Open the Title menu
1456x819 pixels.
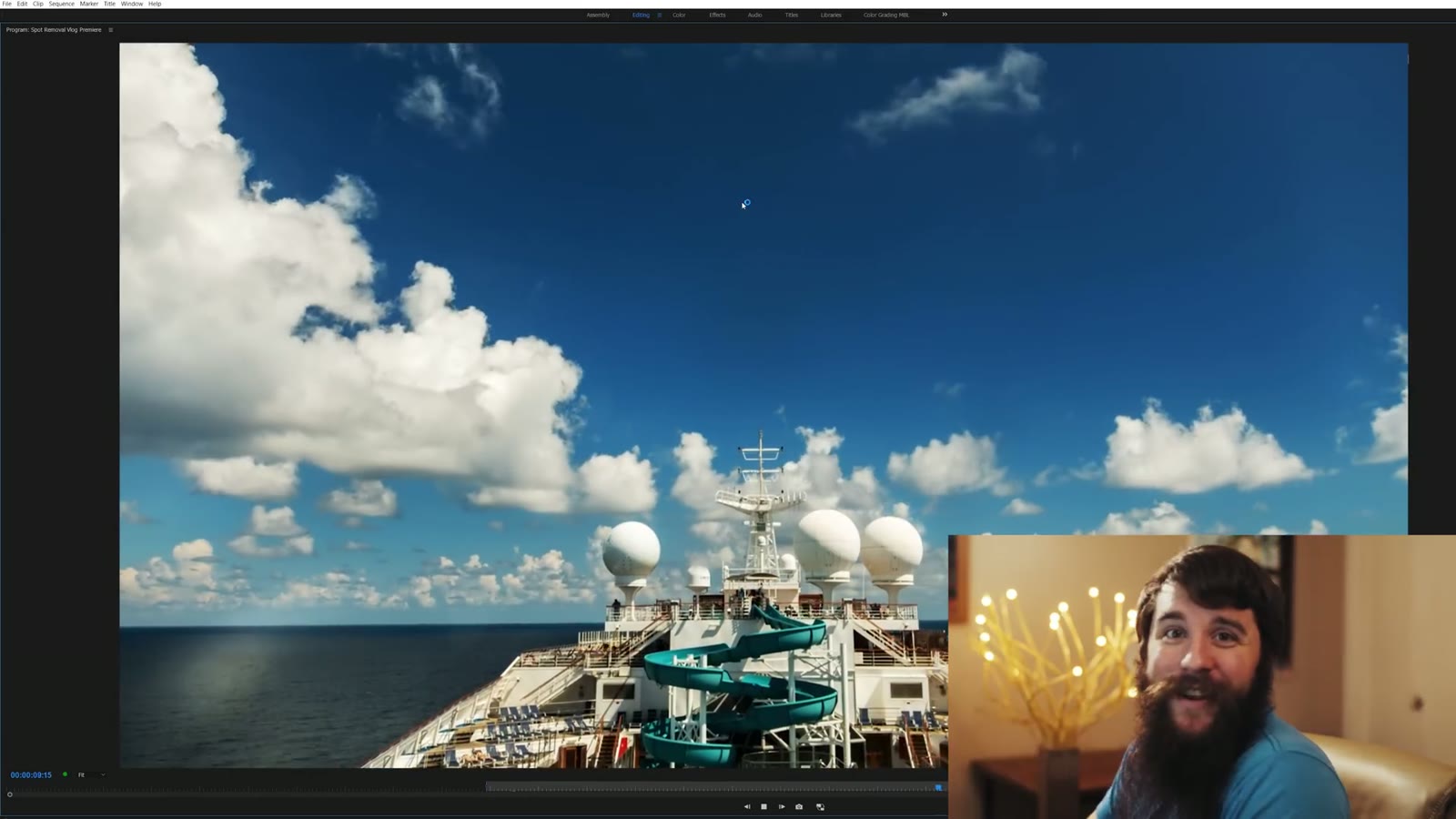pyautogui.click(x=109, y=4)
